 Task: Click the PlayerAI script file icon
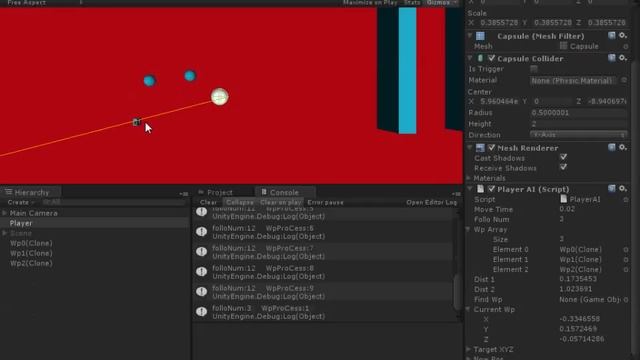click(x=564, y=199)
